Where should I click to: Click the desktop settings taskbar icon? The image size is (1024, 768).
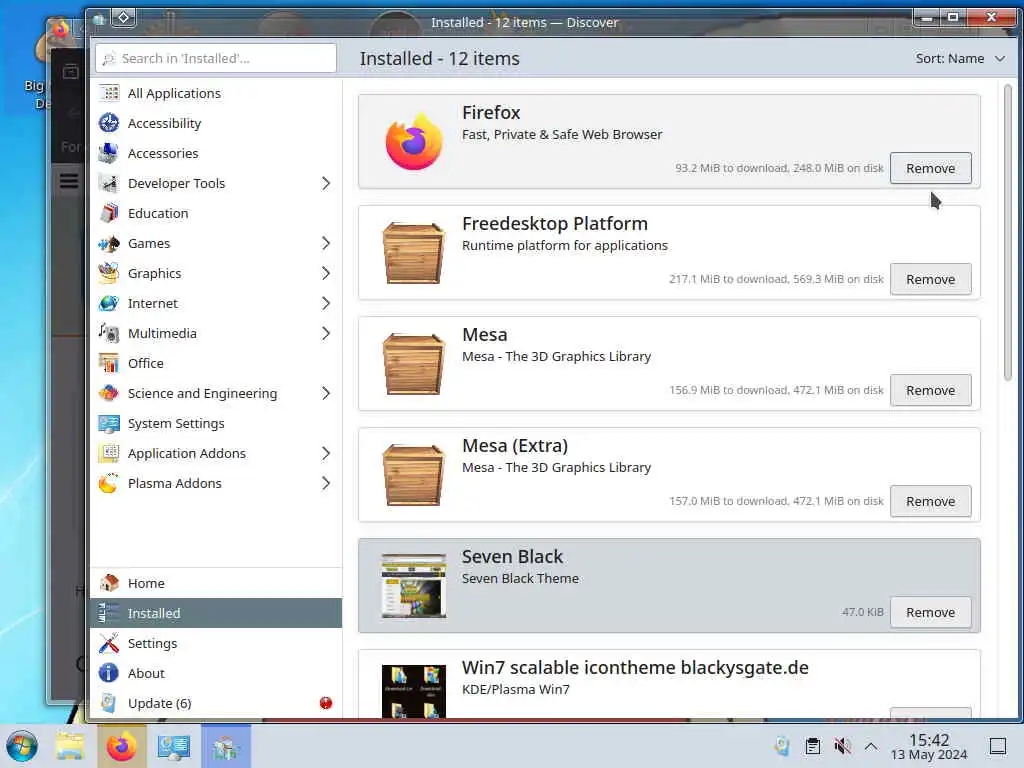point(174,746)
